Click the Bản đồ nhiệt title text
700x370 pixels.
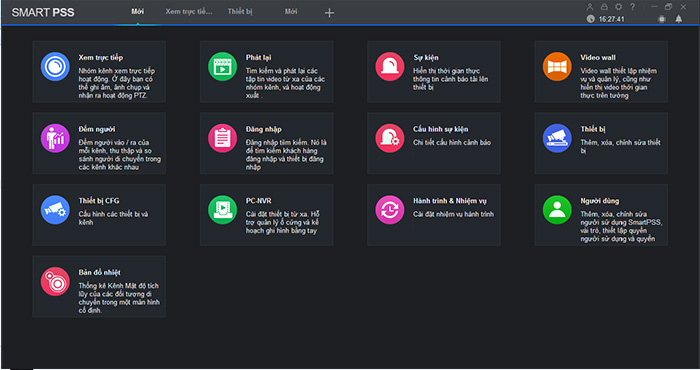[100, 272]
